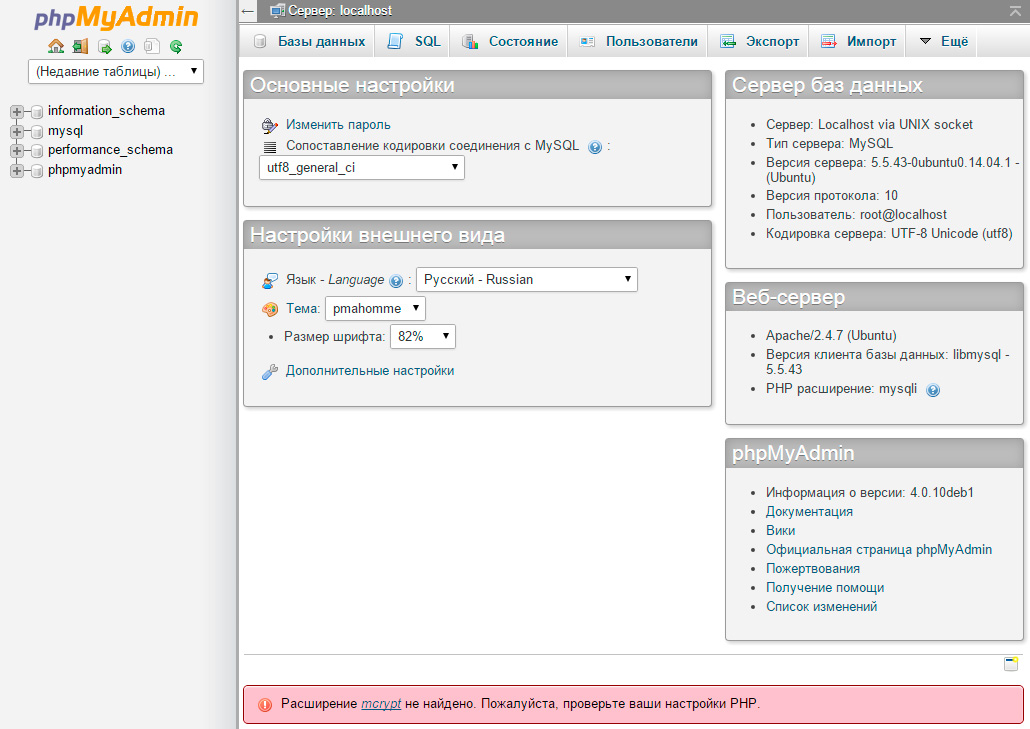Select the performance_schema database name
The image size is (1030, 729).
[110, 150]
